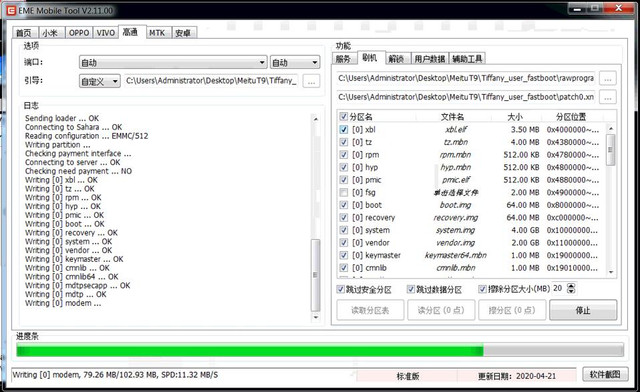Click the 大小 column header

point(515,117)
